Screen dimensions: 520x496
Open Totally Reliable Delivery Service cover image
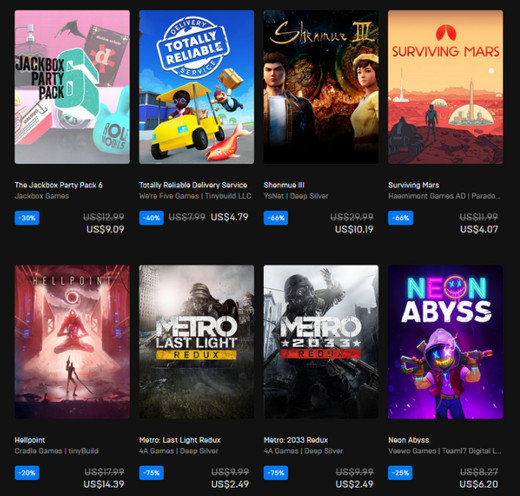(x=196, y=87)
